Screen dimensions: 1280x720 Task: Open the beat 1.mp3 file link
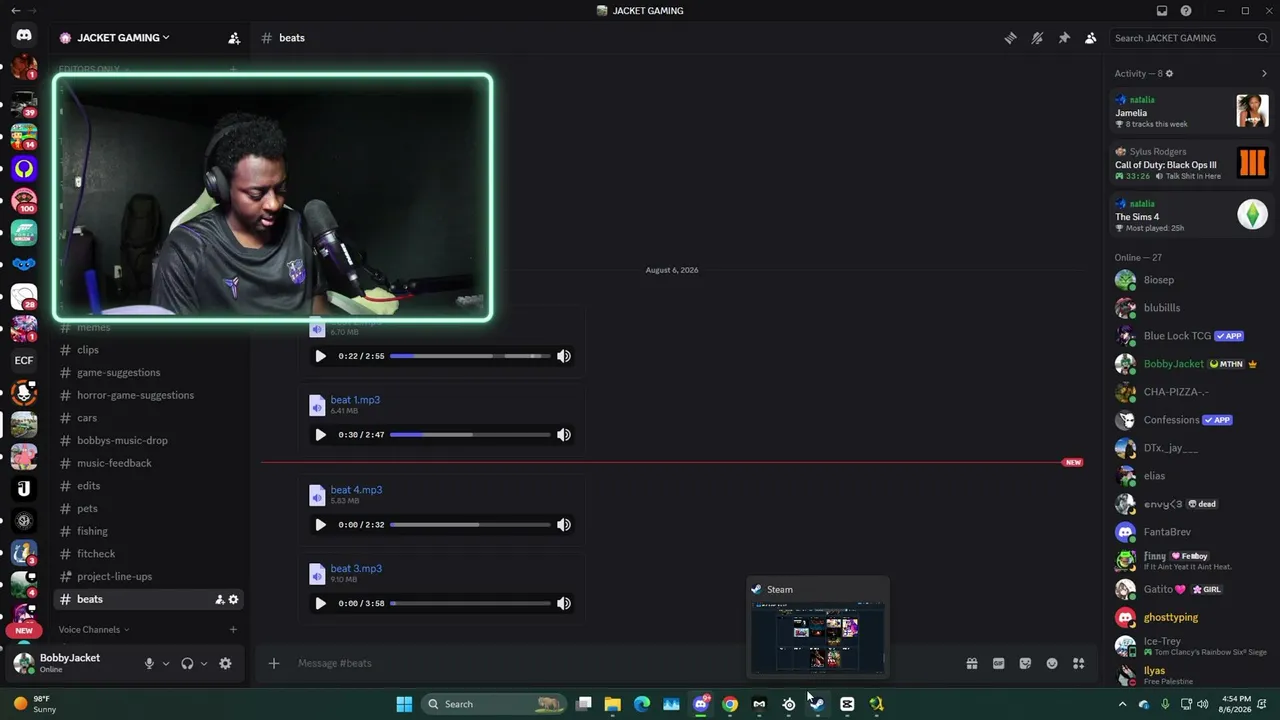355,400
